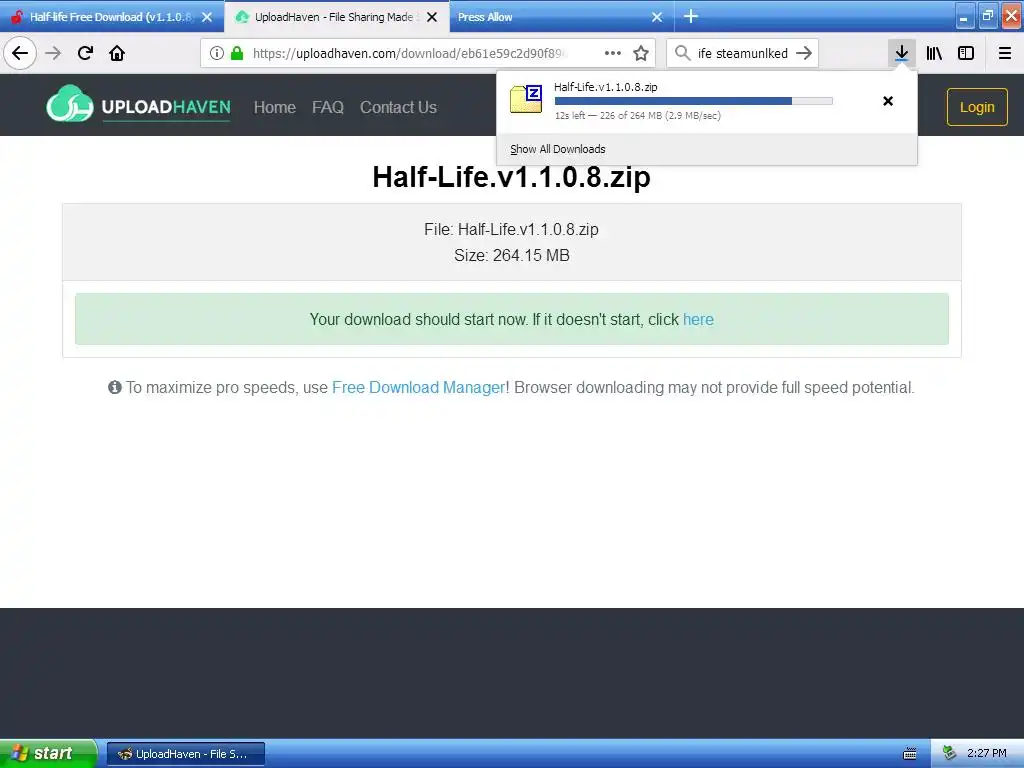Cancel the Half-Life.v1.1.0.8.zip download

pos(888,101)
